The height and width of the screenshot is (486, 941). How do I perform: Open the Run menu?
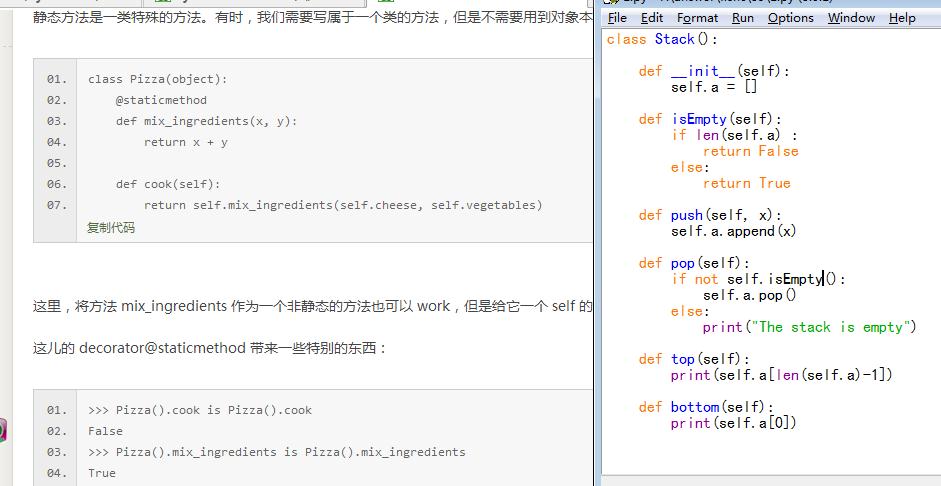pos(743,18)
